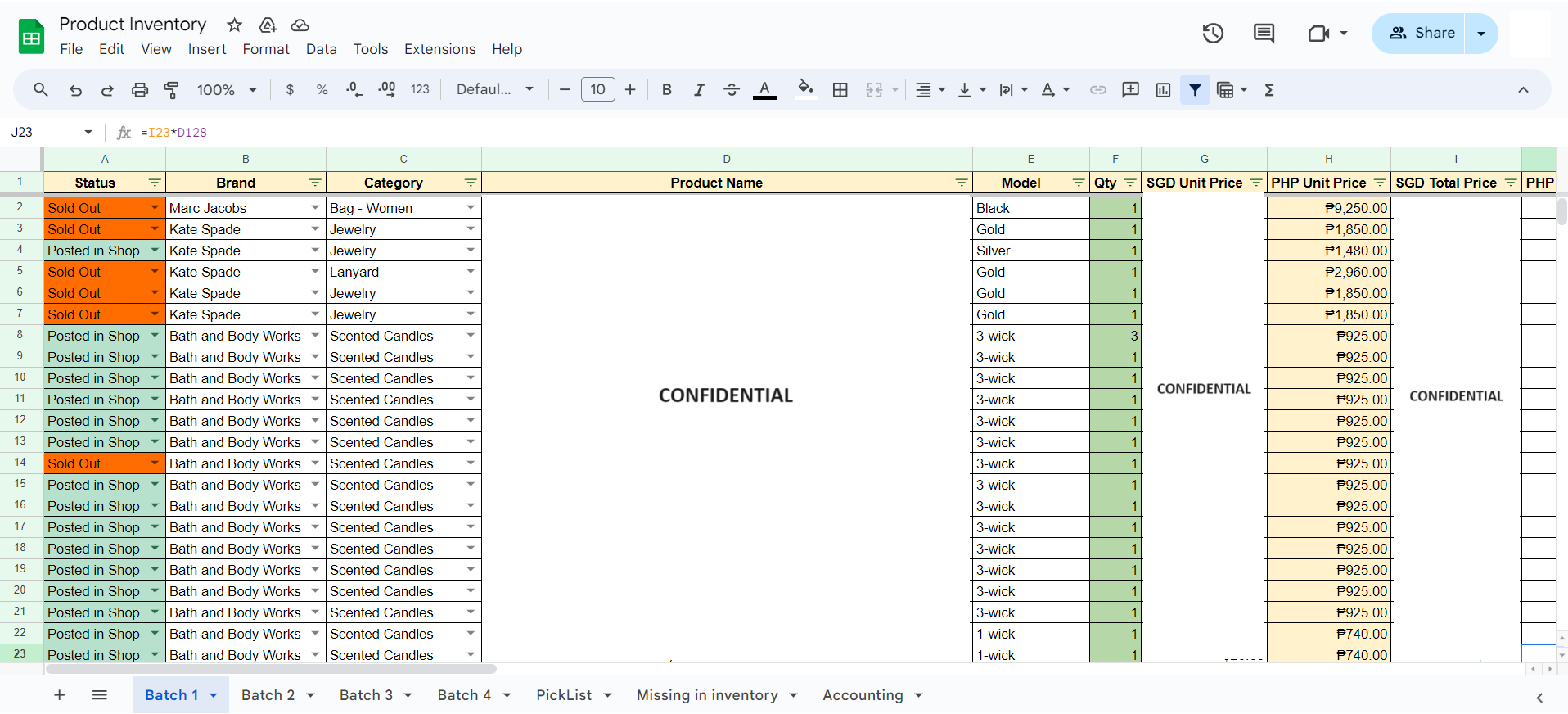Open version history clock icon
1568x714 pixels.
pos(1213,34)
